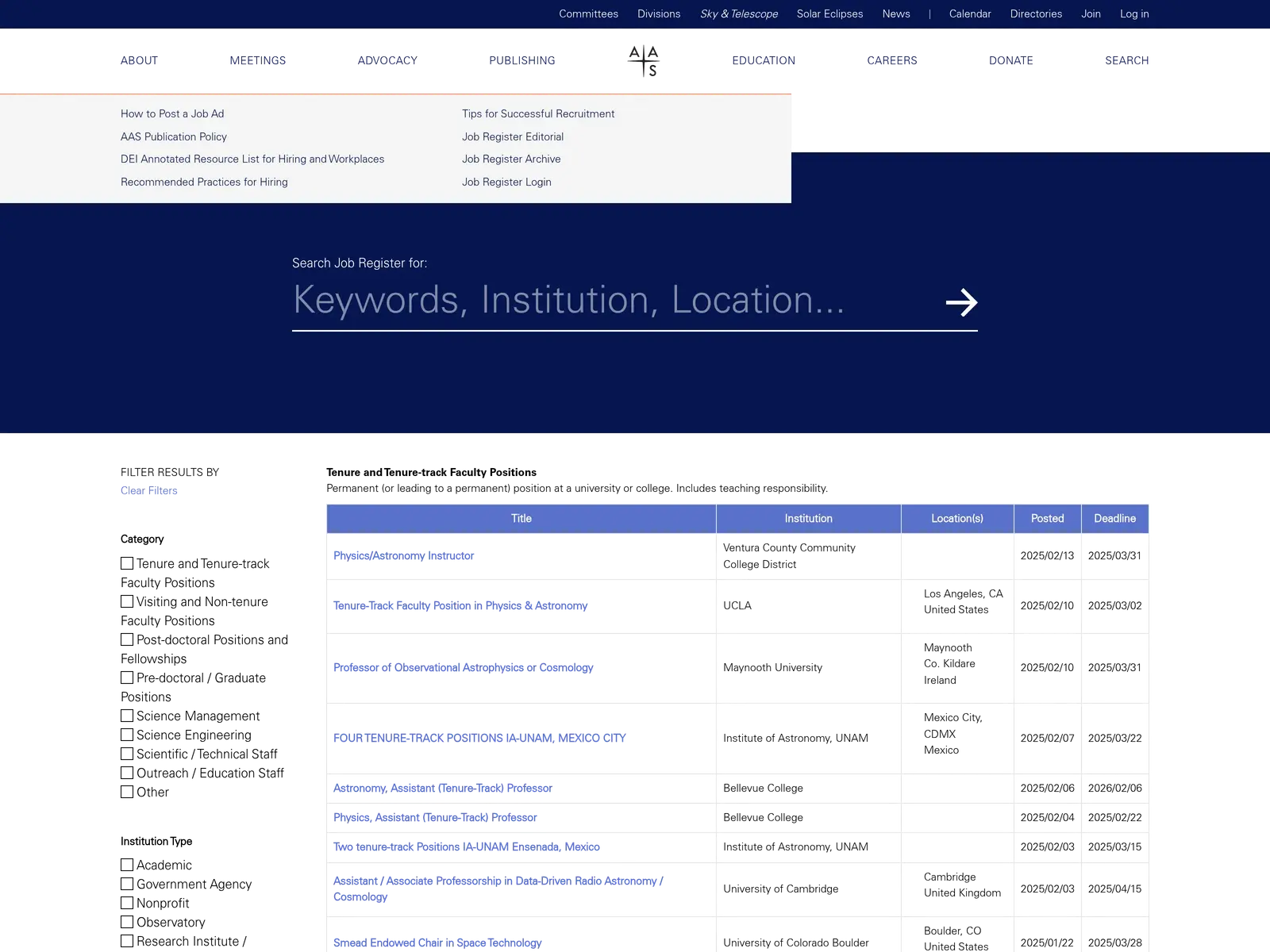
Task: Open the Advocacy menu
Action: [387, 60]
